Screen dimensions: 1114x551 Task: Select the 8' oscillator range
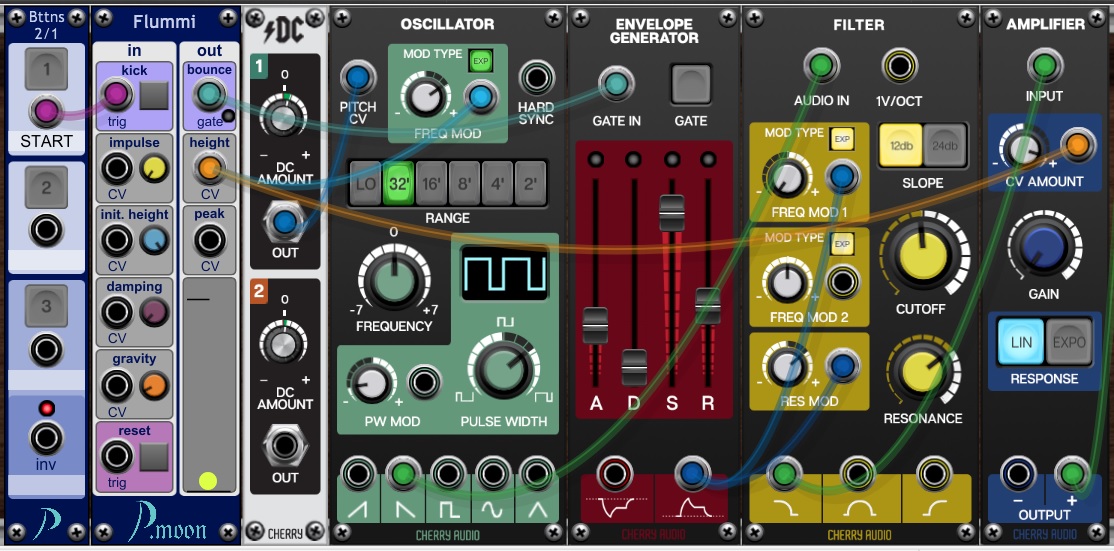[465, 183]
